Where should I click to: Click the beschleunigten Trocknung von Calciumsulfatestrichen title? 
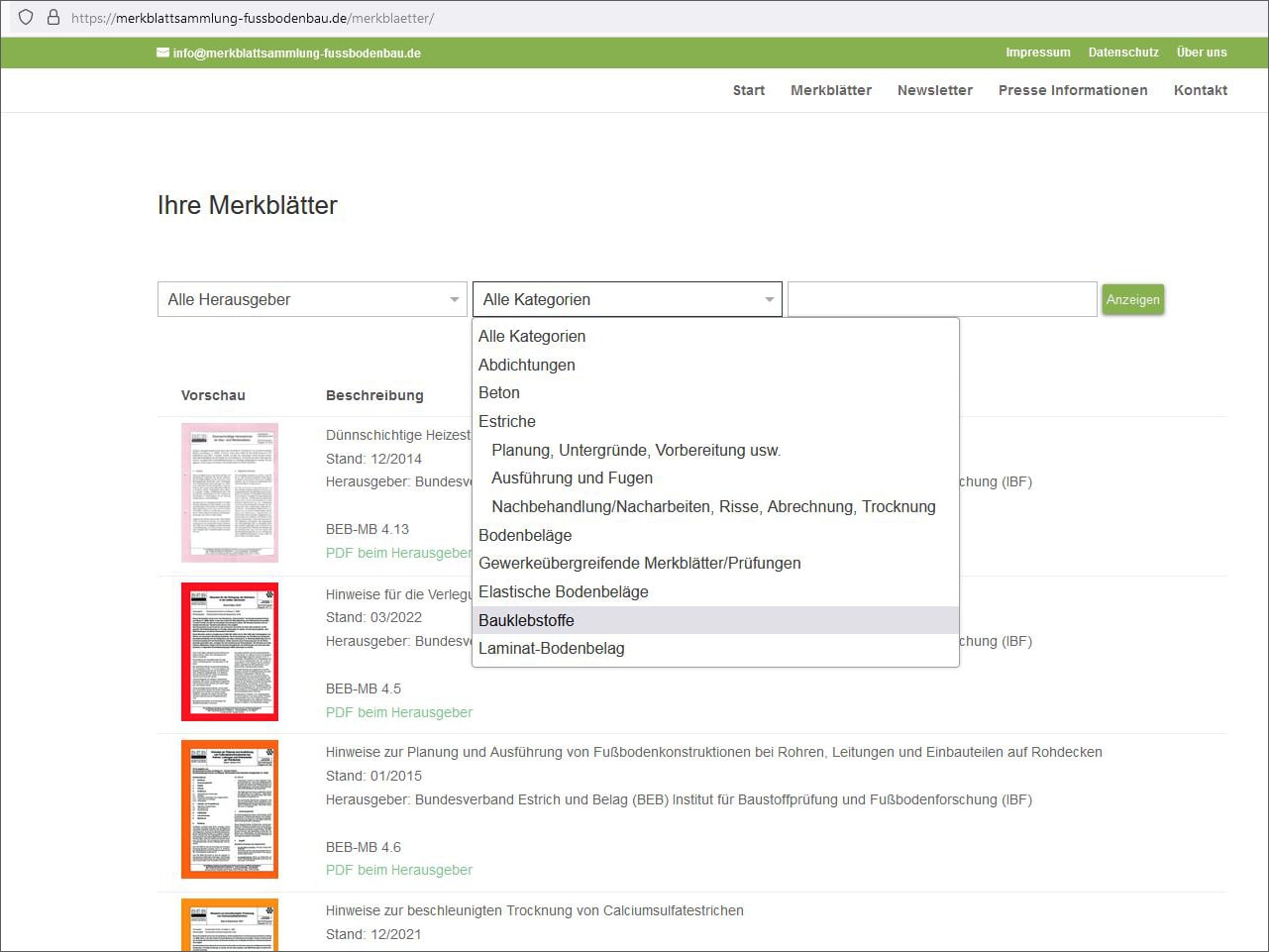tap(535, 910)
